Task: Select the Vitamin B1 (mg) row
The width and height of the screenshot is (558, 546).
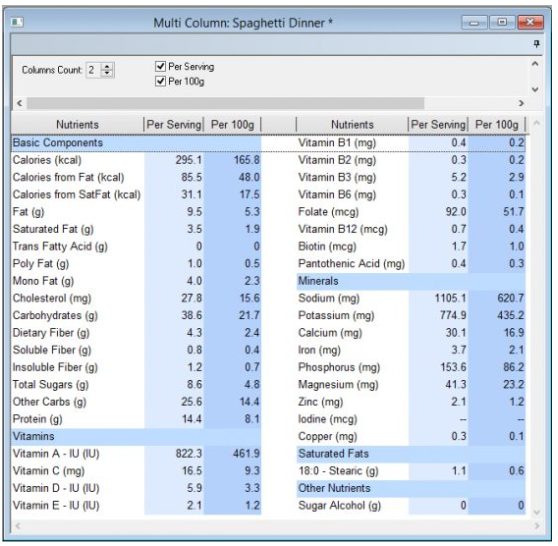Action: pyautogui.click(x=411, y=143)
